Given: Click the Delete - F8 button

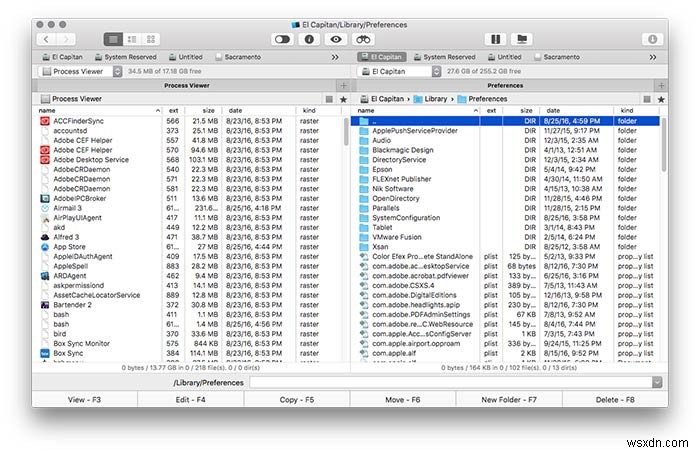Looking at the screenshot, I should click(x=615, y=399).
